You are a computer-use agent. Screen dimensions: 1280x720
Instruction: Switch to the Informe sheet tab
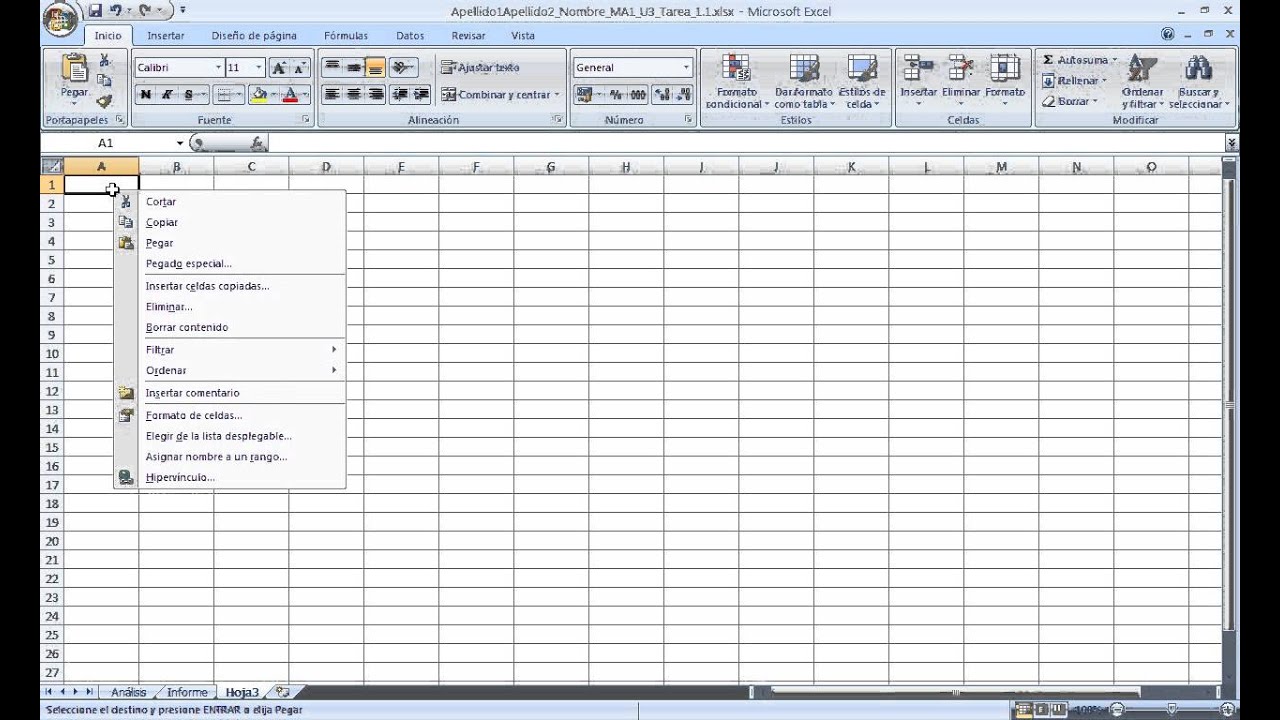[x=187, y=692]
